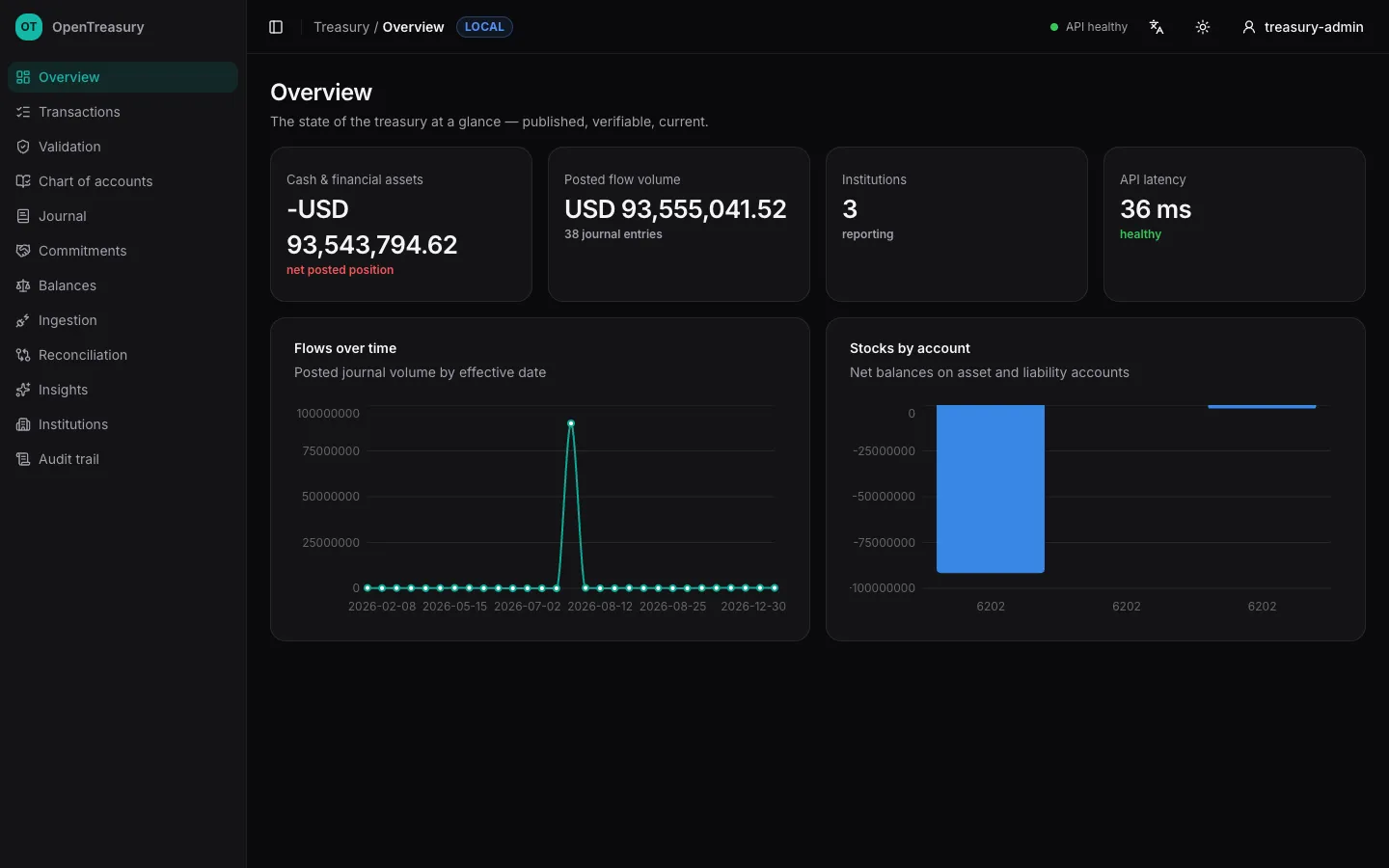This screenshot has width=1389, height=868.
Task: Go to the Journal page
Action: pyautogui.click(x=123, y=216)
